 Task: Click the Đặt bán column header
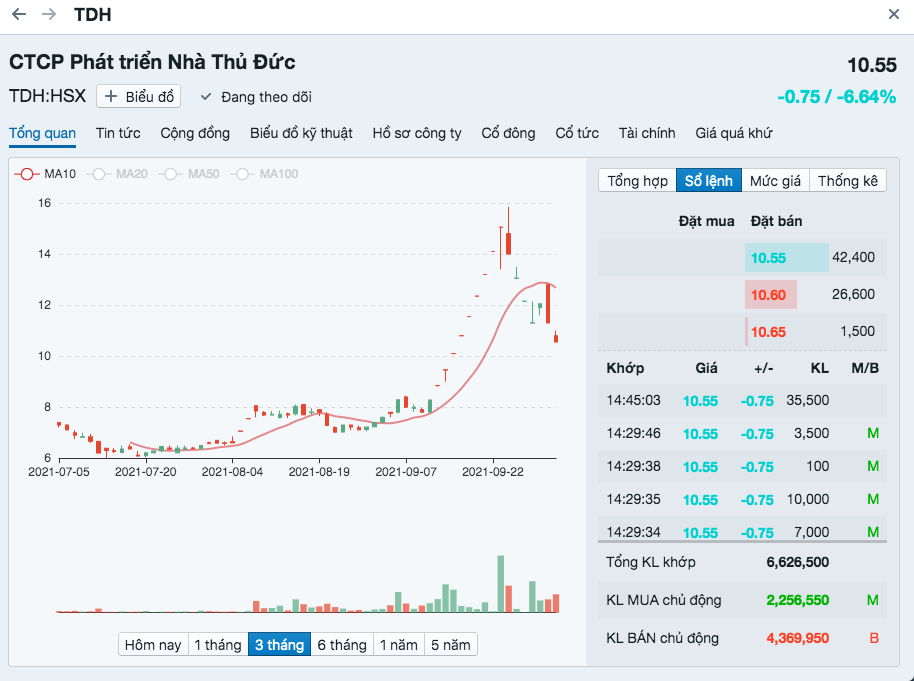(776, 221)
